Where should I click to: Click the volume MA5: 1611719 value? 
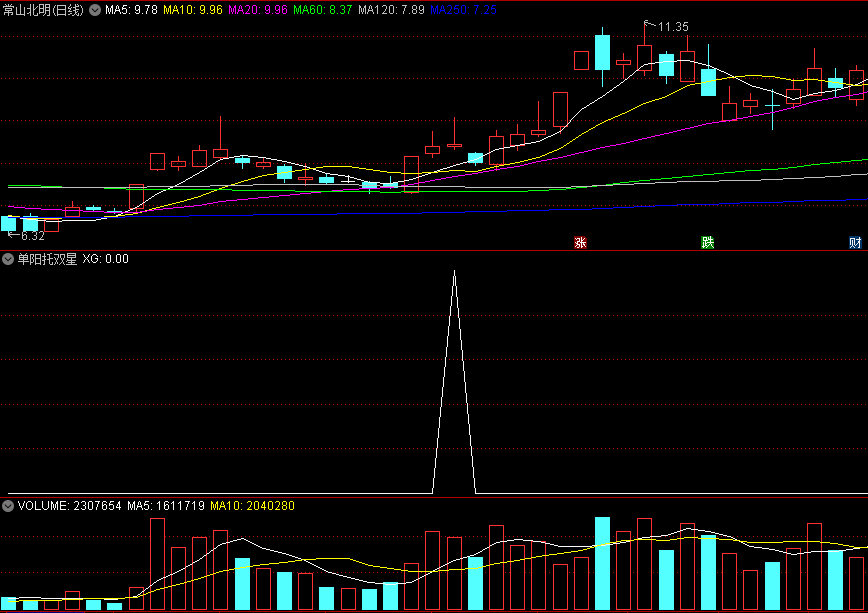(166, 506)
